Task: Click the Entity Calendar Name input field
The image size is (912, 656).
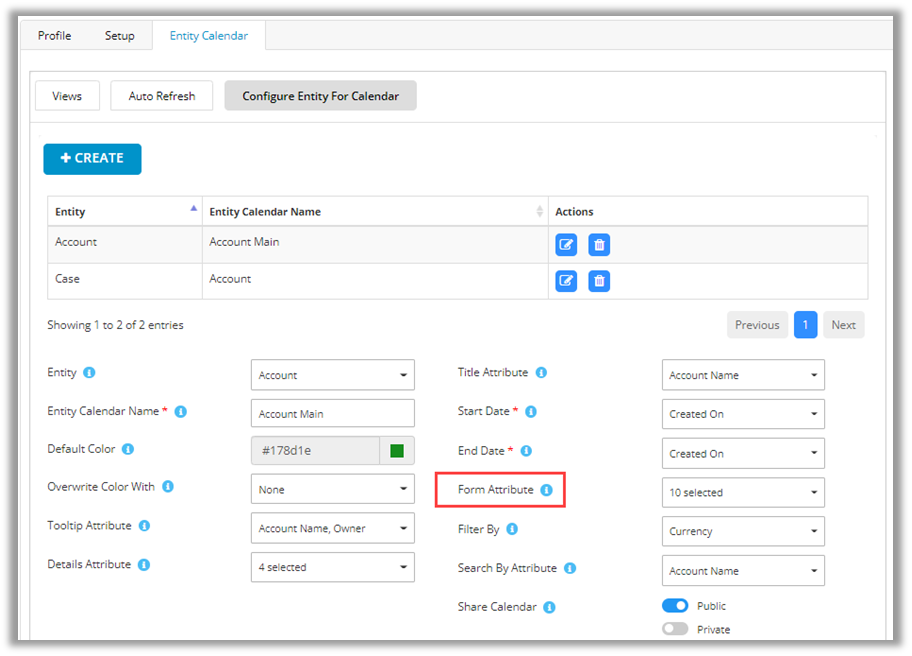Action: pyautogui.click(x=332, y=413)
